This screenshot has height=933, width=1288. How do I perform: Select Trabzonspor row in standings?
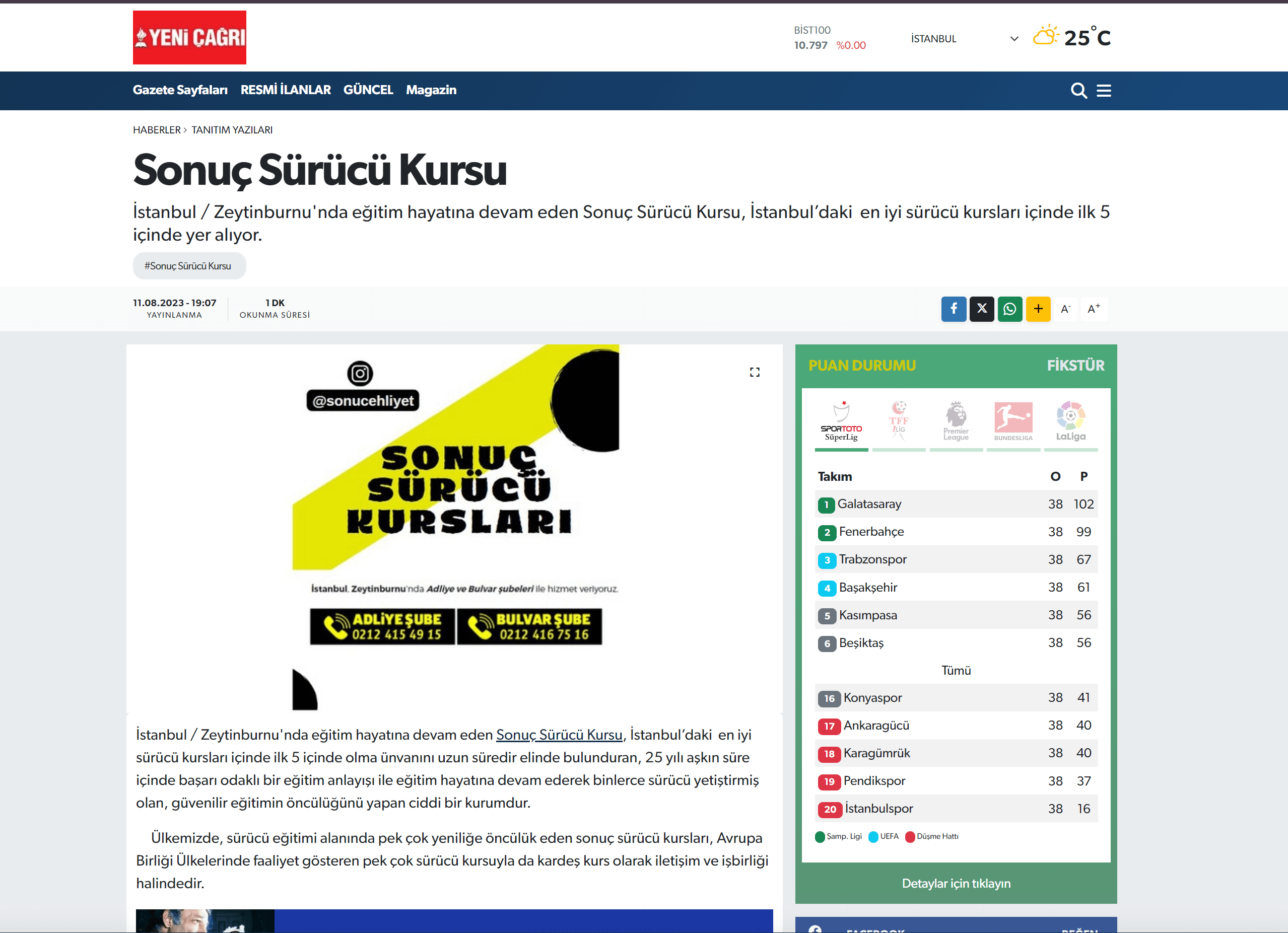[956, 559]
